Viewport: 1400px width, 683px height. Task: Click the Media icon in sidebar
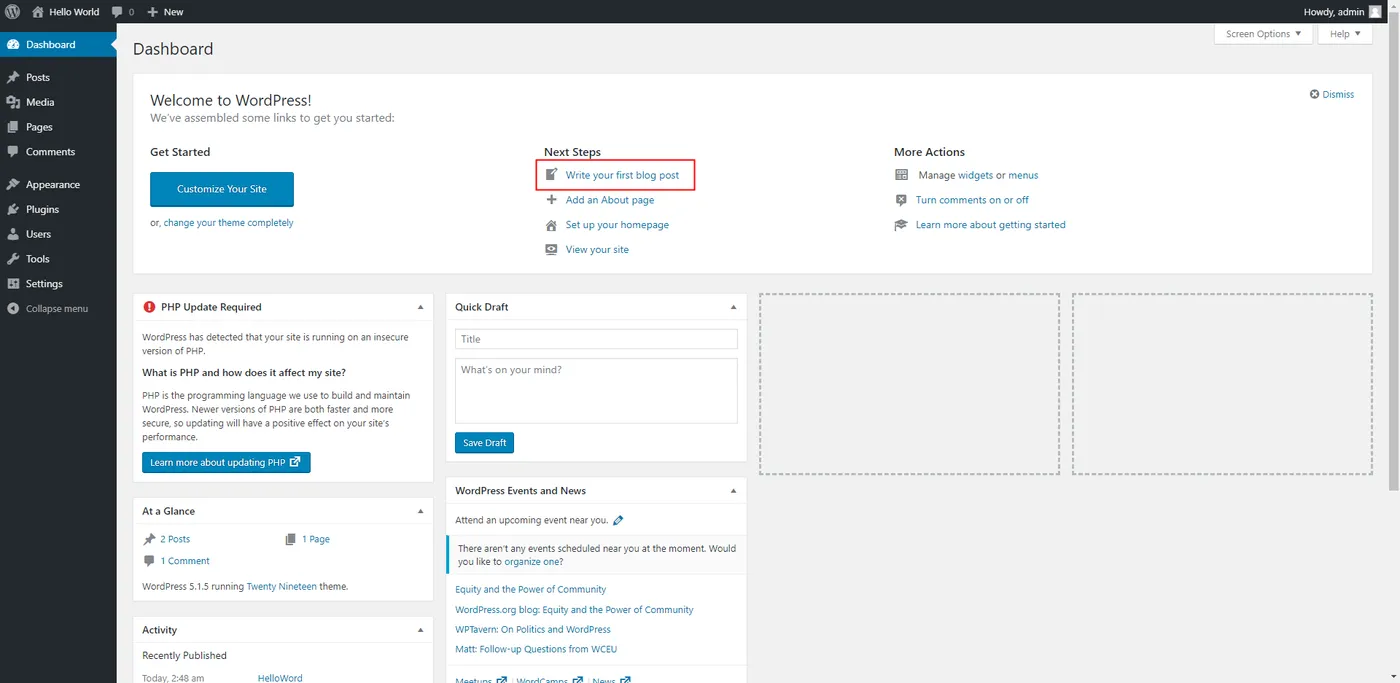[13, 102]
